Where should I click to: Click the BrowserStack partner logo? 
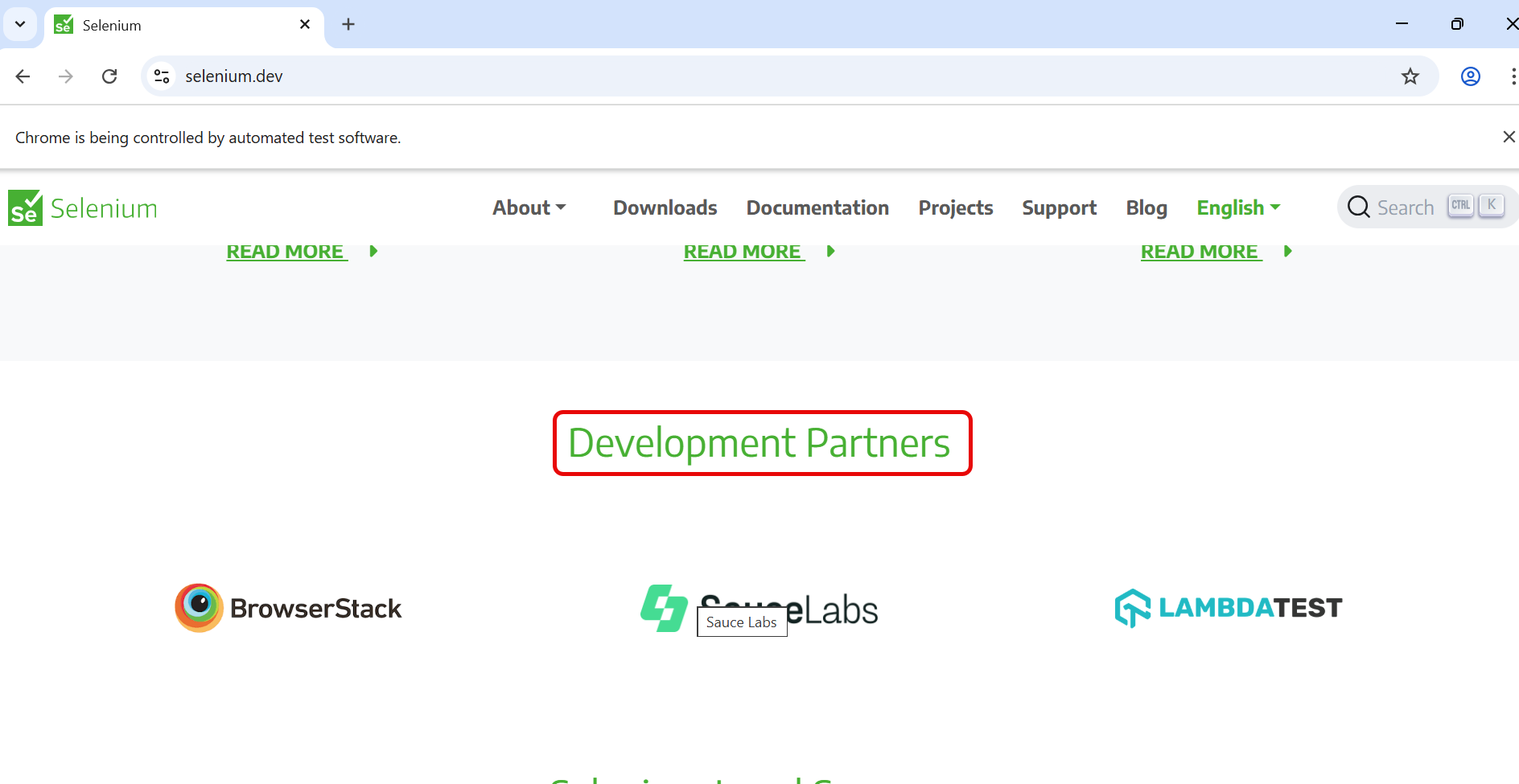click(287, 608)
